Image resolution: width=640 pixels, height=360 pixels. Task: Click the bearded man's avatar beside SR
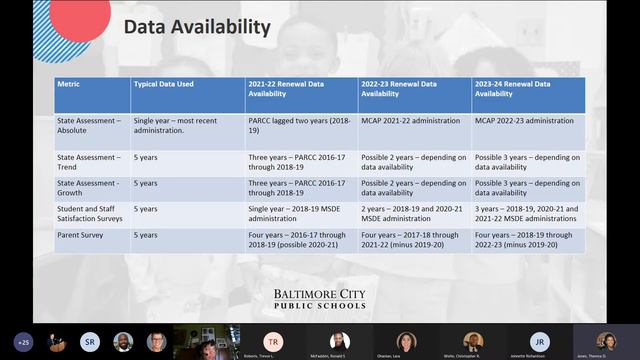tap(123, 342)
